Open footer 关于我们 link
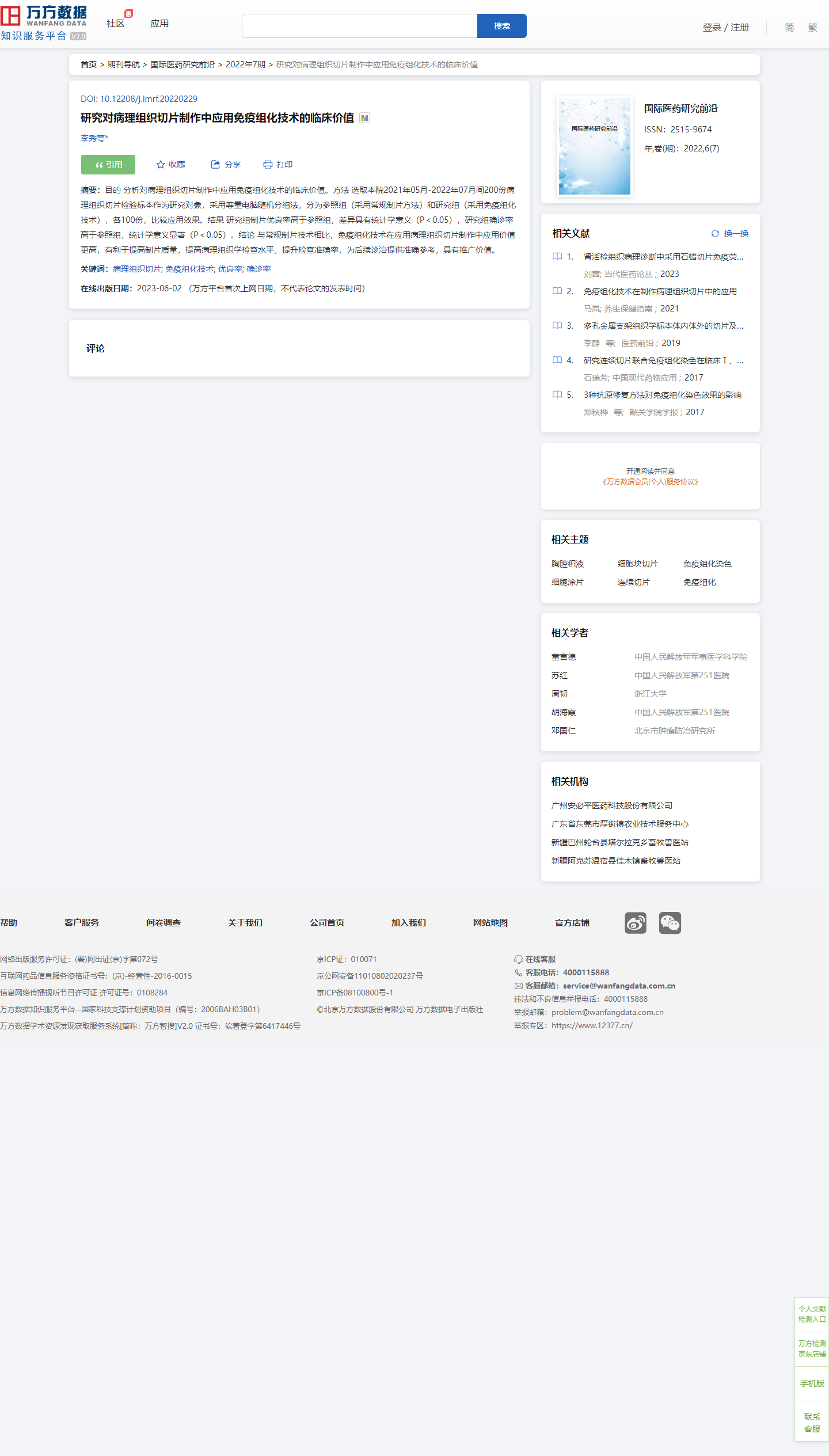 tap(245, 923)
